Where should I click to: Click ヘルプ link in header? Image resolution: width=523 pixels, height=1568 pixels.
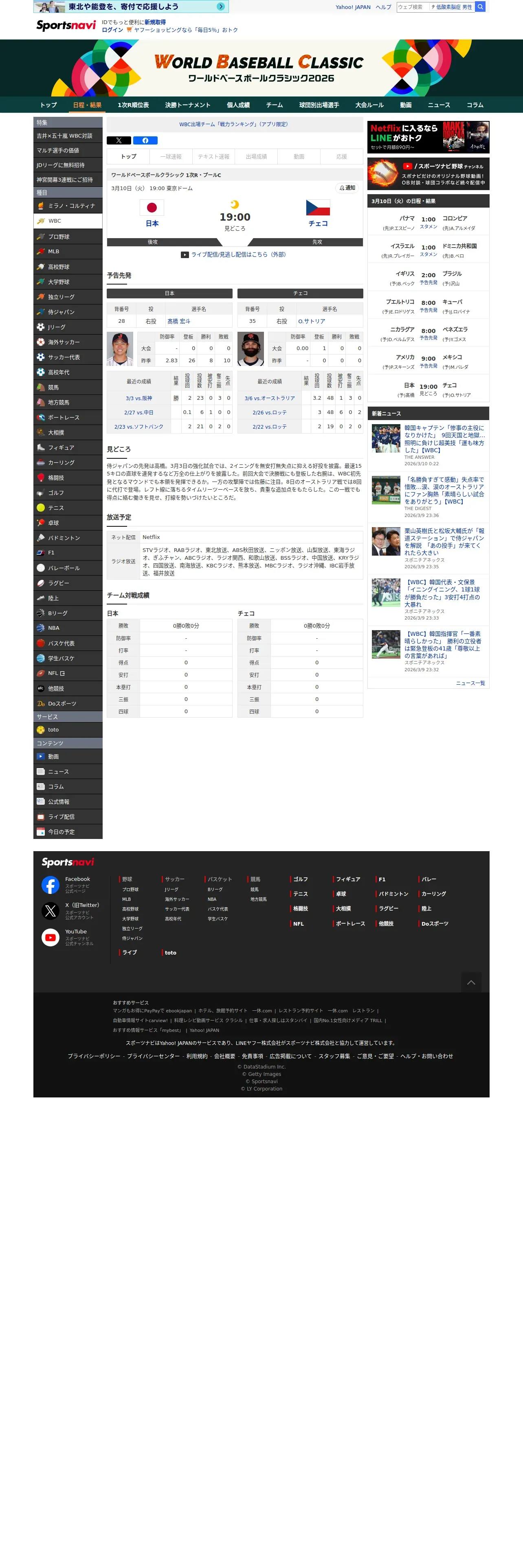[x=384, y=7]
